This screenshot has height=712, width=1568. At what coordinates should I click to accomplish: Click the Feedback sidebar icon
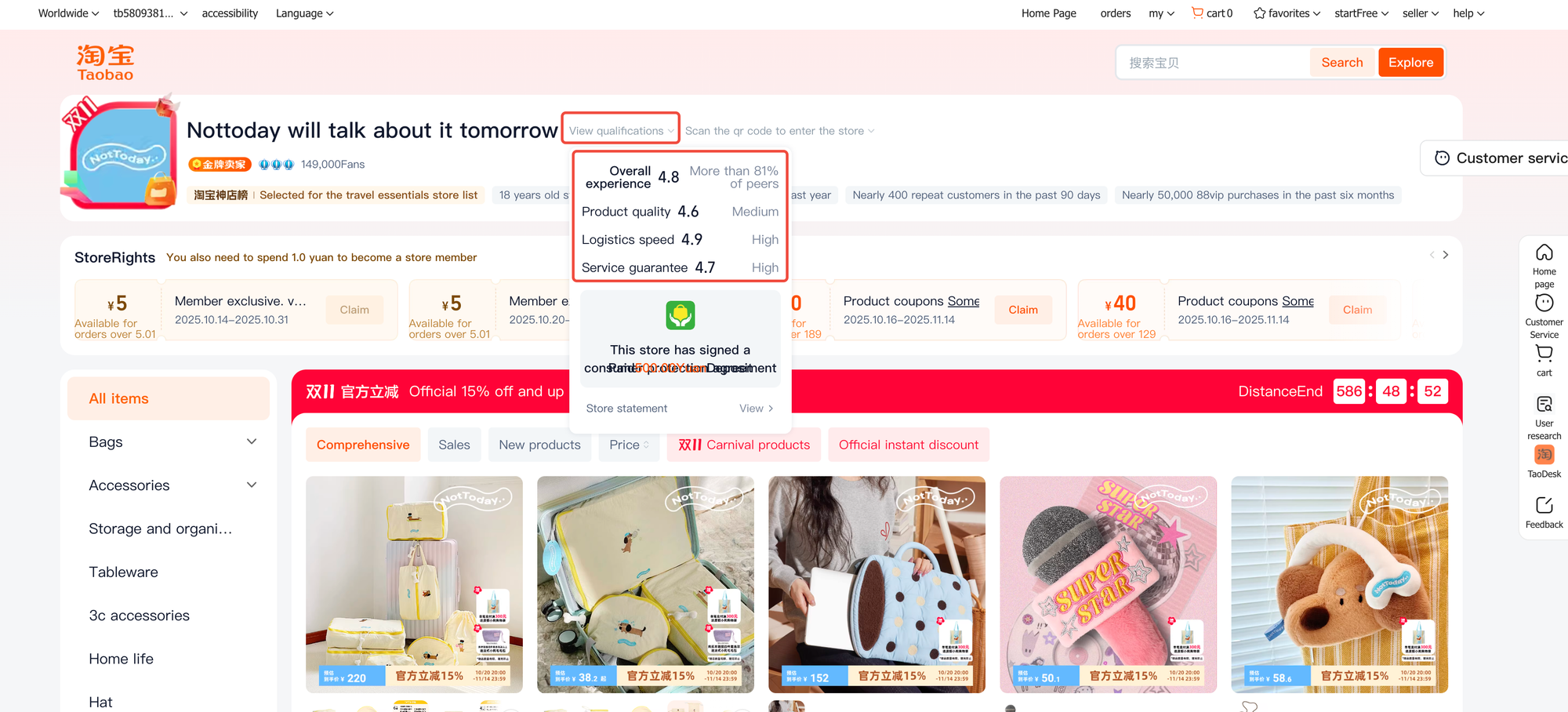pyautogui.click(x=1544, y=505)
